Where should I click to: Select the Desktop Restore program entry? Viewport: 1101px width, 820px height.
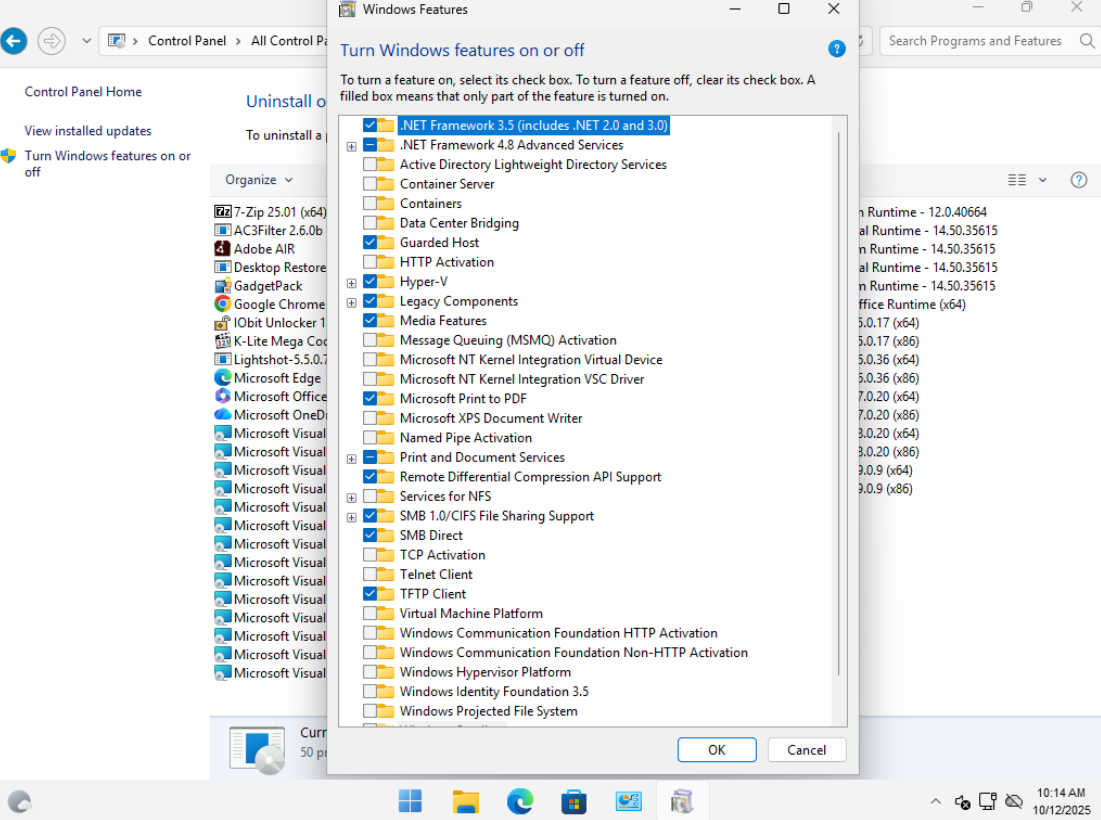[x=270, y=267]
